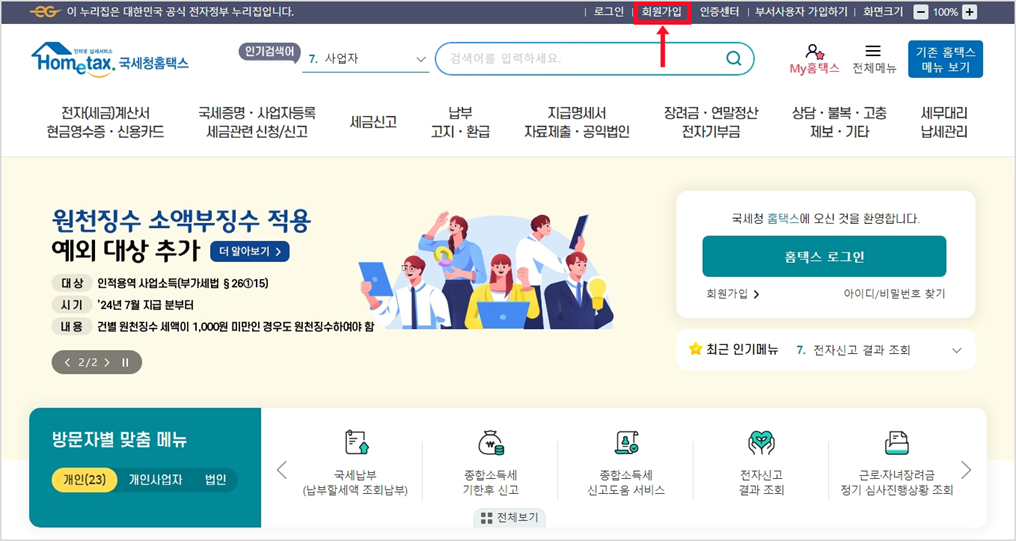
Task: Go to previous banner slide
Action: tap(67, 363)
